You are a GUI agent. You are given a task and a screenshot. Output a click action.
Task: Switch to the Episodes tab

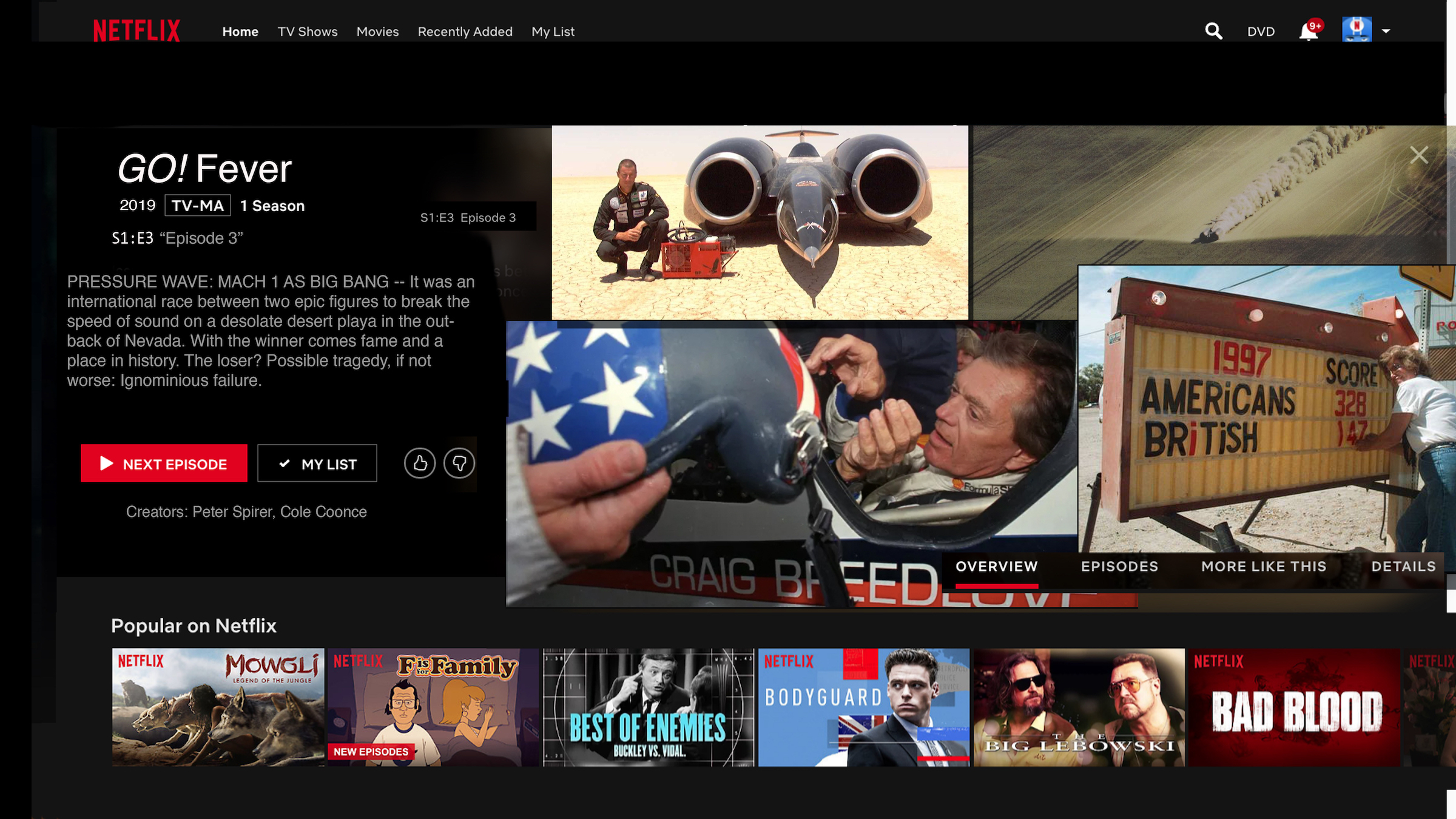click(1119, 567)
